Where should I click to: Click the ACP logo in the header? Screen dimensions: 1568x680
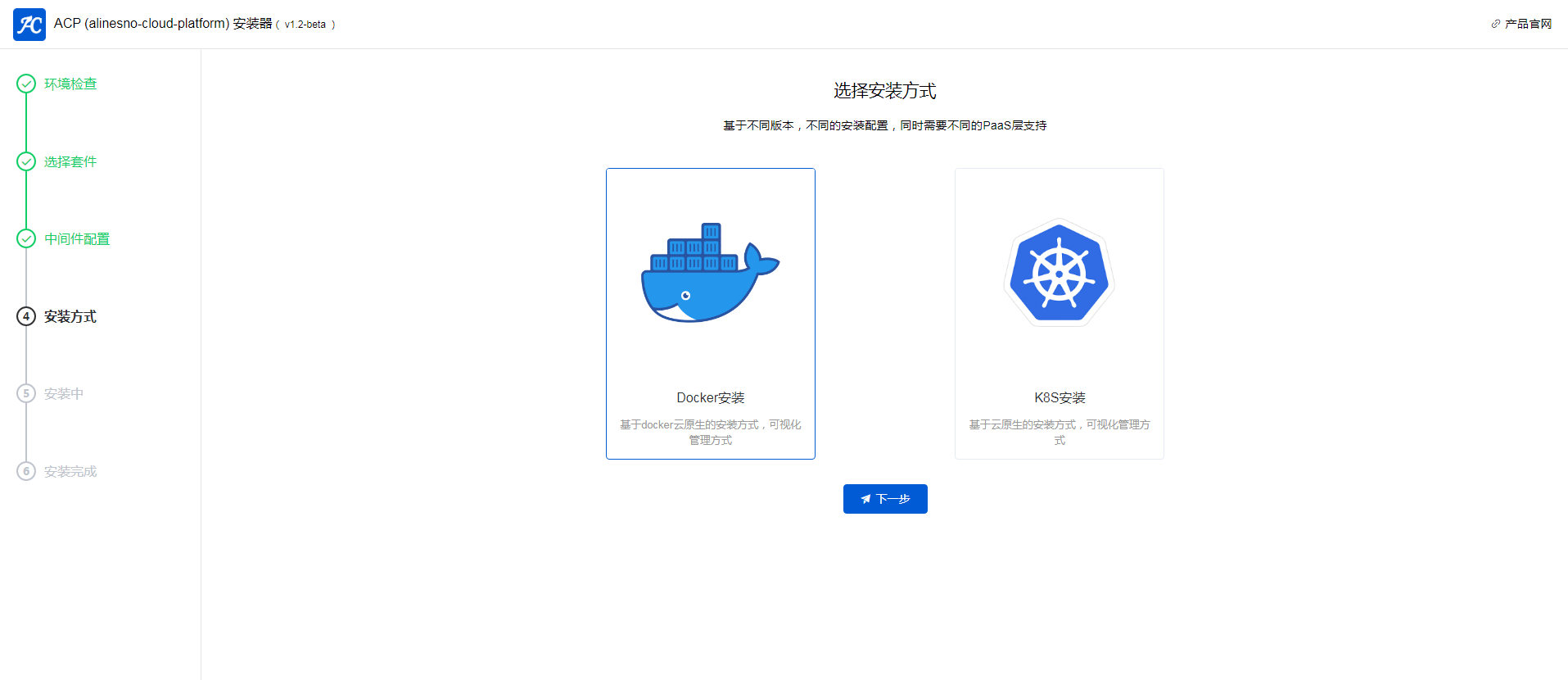point(29,25)
